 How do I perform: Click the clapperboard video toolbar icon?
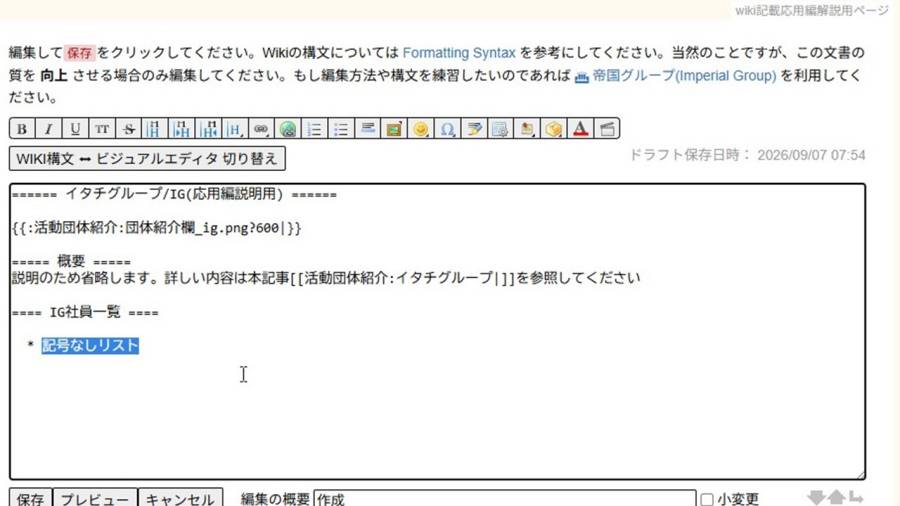(x=607, y=129)
